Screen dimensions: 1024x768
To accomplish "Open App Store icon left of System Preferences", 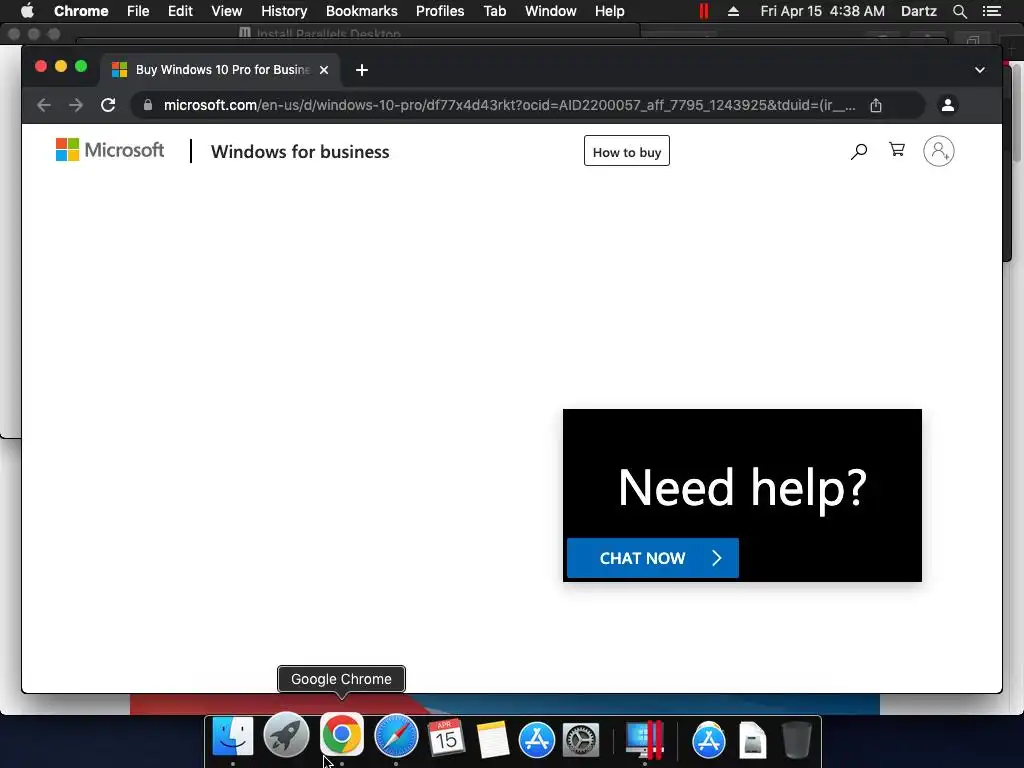I will pyautogui.click(x=537, y=739).
